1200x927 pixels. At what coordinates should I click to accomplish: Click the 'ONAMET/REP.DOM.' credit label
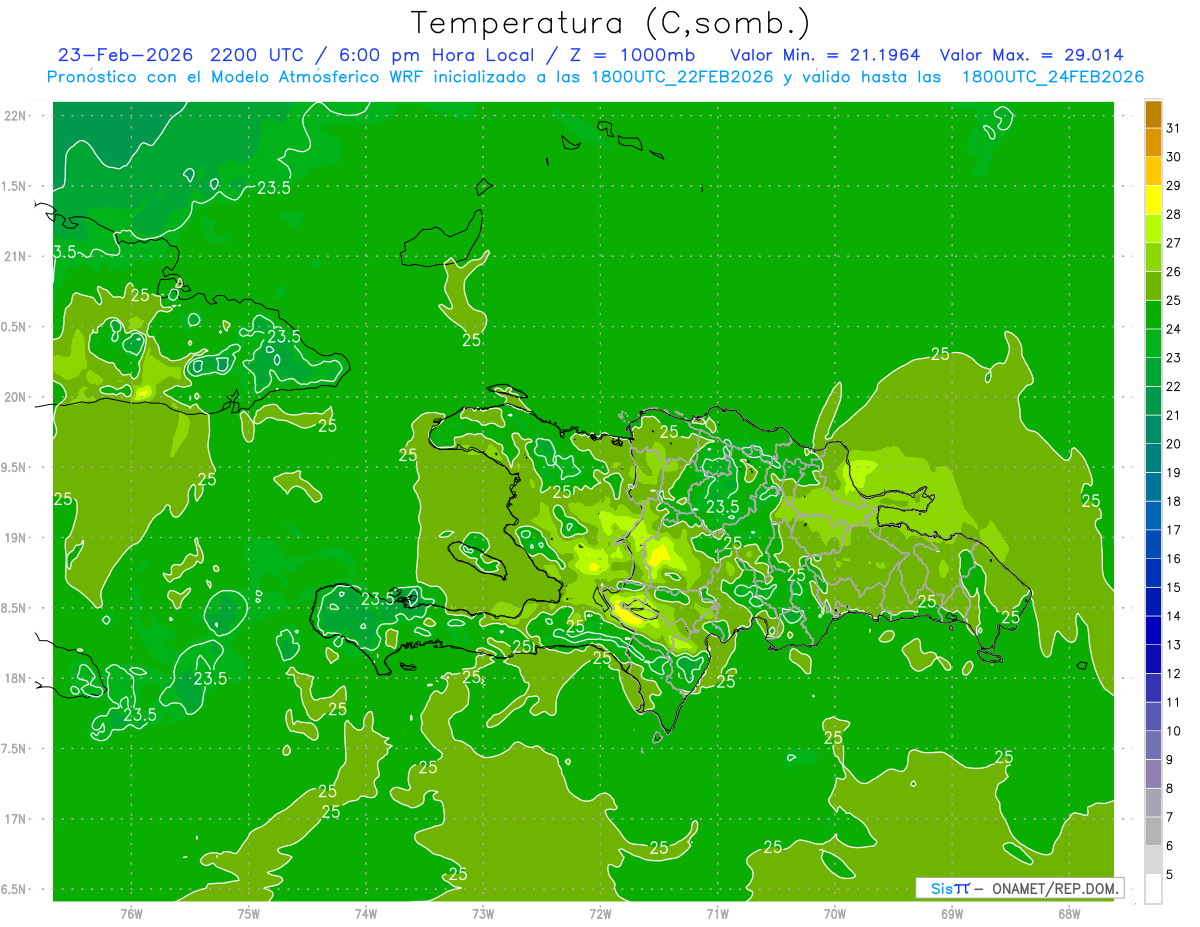click(x=1055, y=888)
